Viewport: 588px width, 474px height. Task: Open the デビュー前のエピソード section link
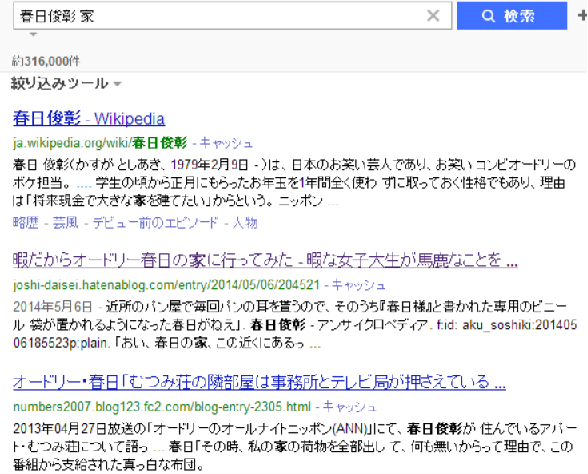point(155,223)
